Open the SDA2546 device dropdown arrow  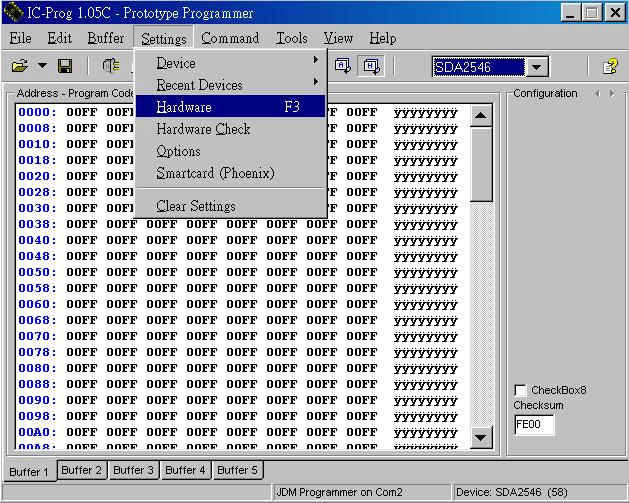coord(537,67)
